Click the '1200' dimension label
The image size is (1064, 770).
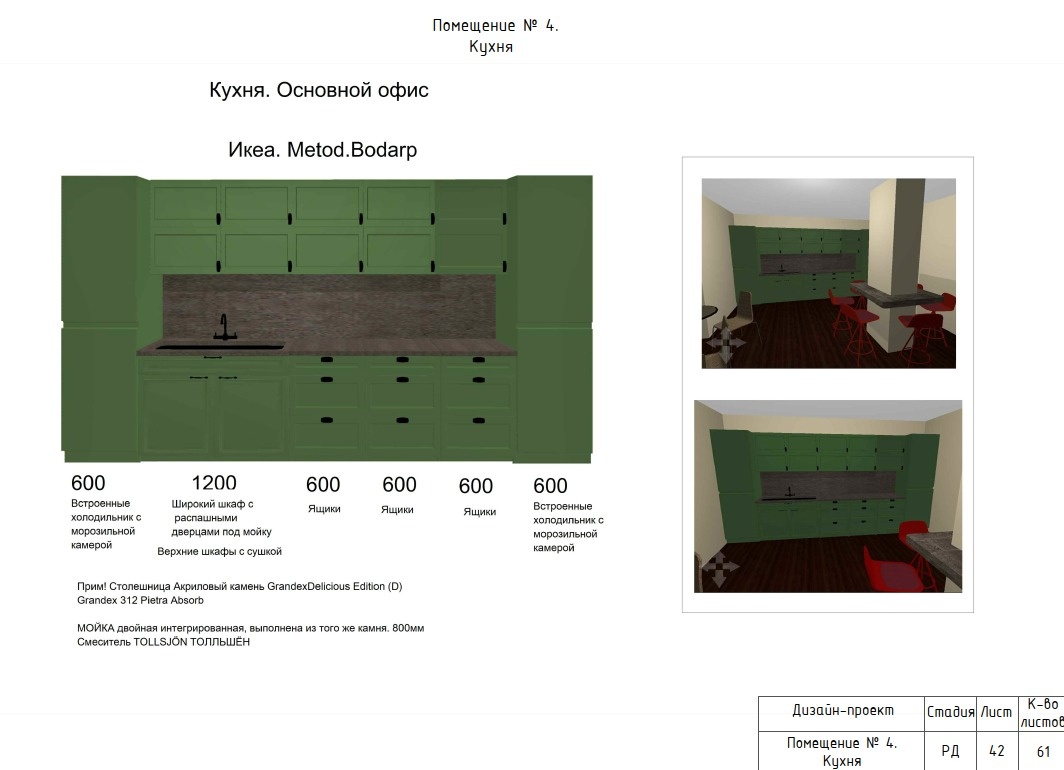click(x=214, y=483)
